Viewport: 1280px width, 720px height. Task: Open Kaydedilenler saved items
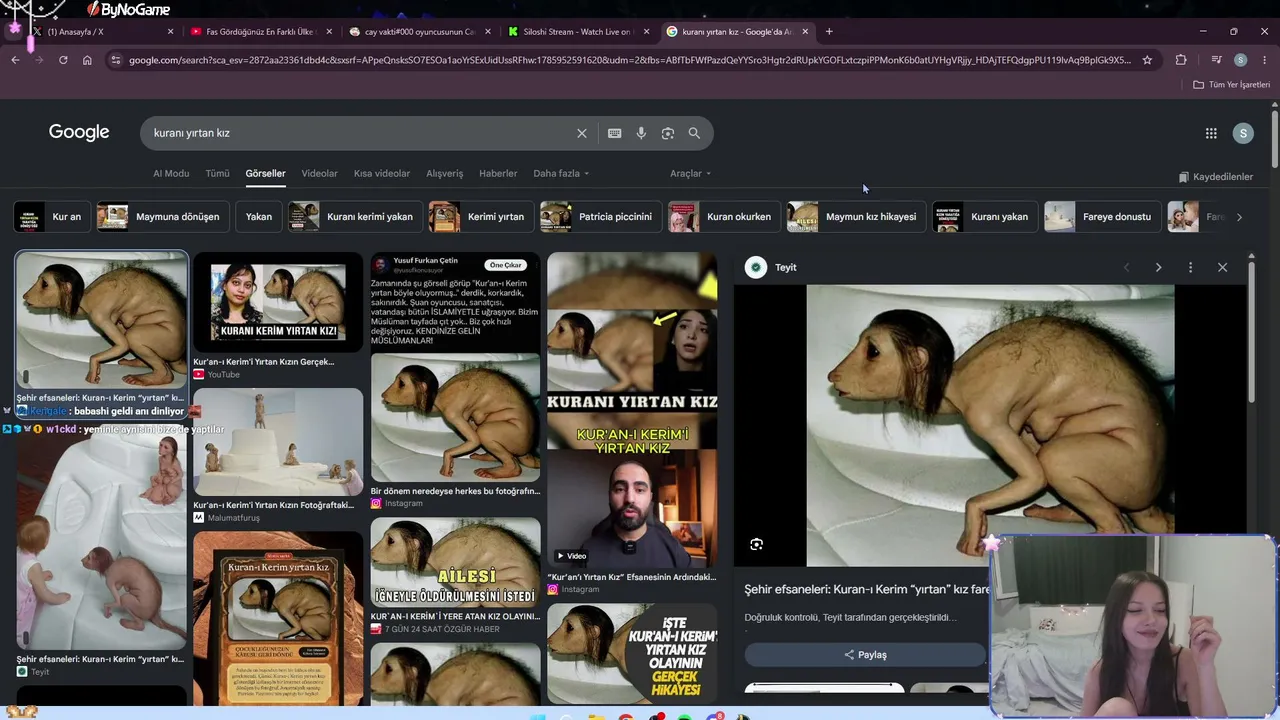pyautogui.click(x=1215, y=177)
